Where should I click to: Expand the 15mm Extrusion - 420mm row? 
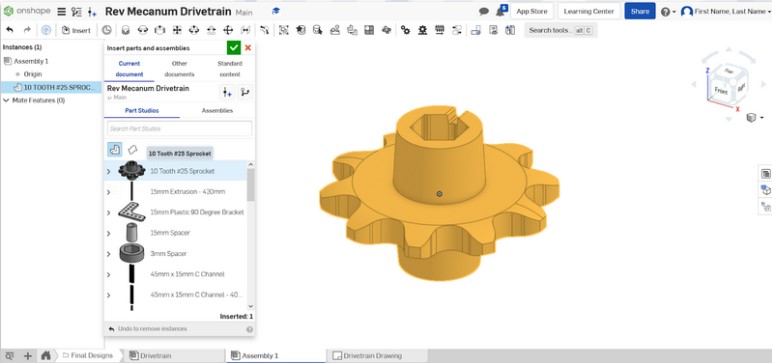tap(108, 192)
